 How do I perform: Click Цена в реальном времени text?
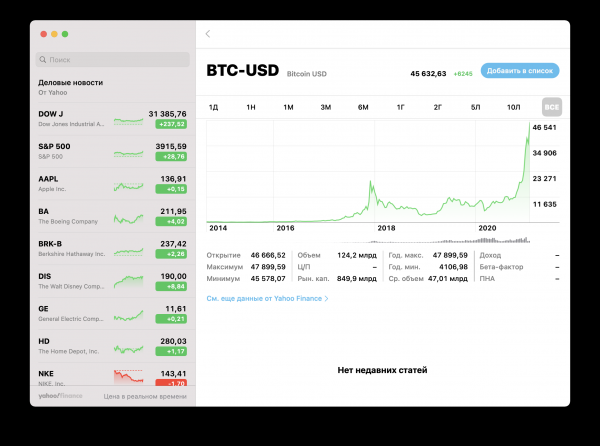pyautogui.click(x=145, y=397)
